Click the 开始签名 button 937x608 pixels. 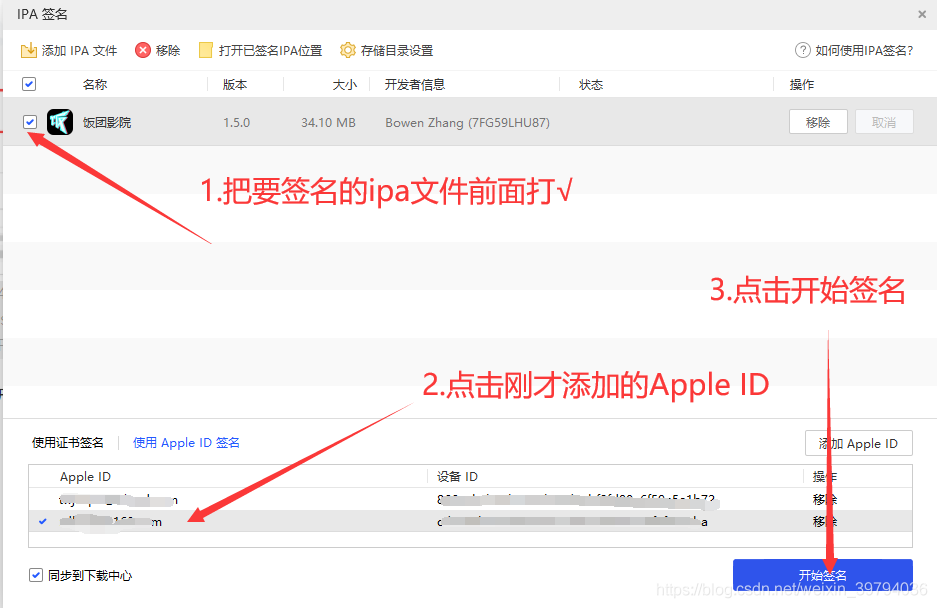coord(824,574)
